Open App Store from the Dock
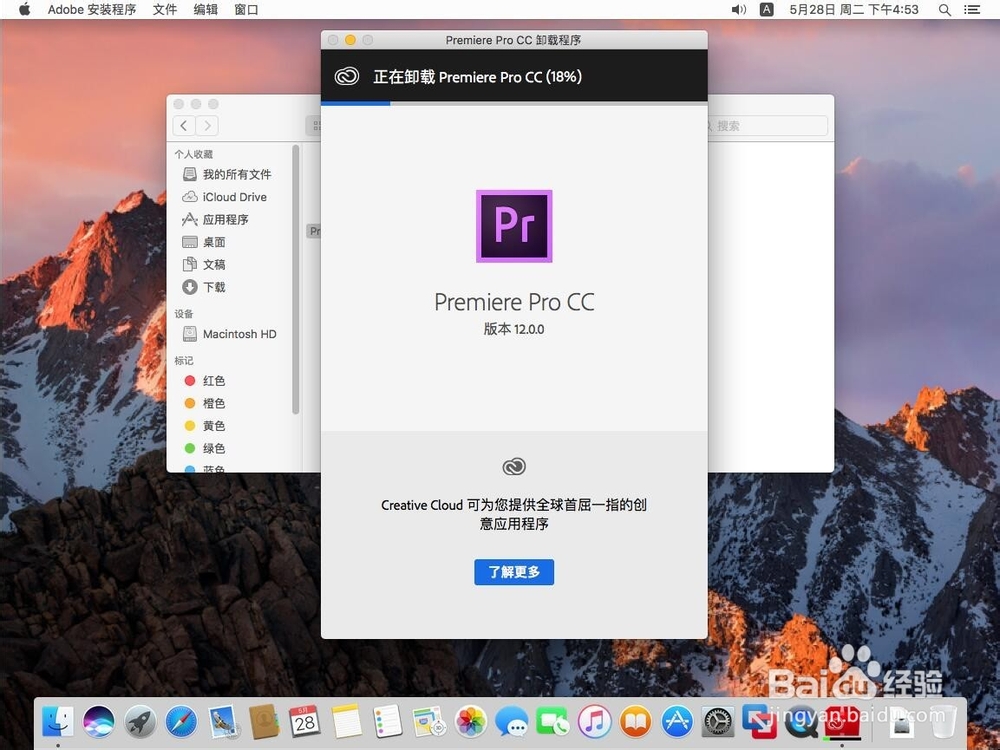 [677, 722]
